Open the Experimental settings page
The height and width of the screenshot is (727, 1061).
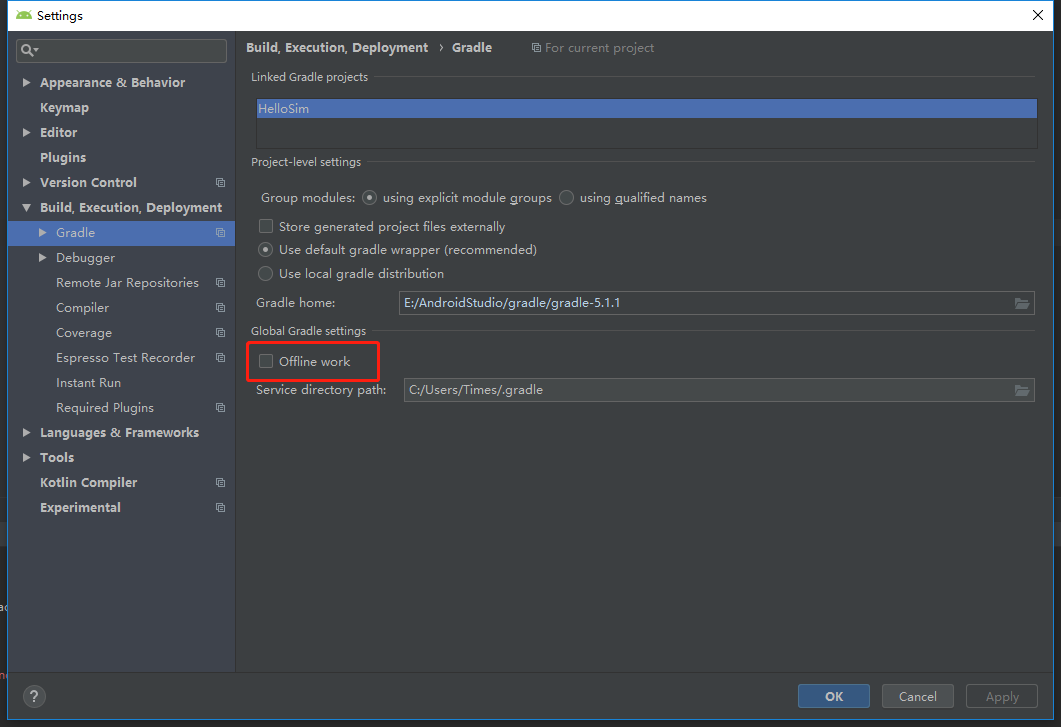point(81,508)
